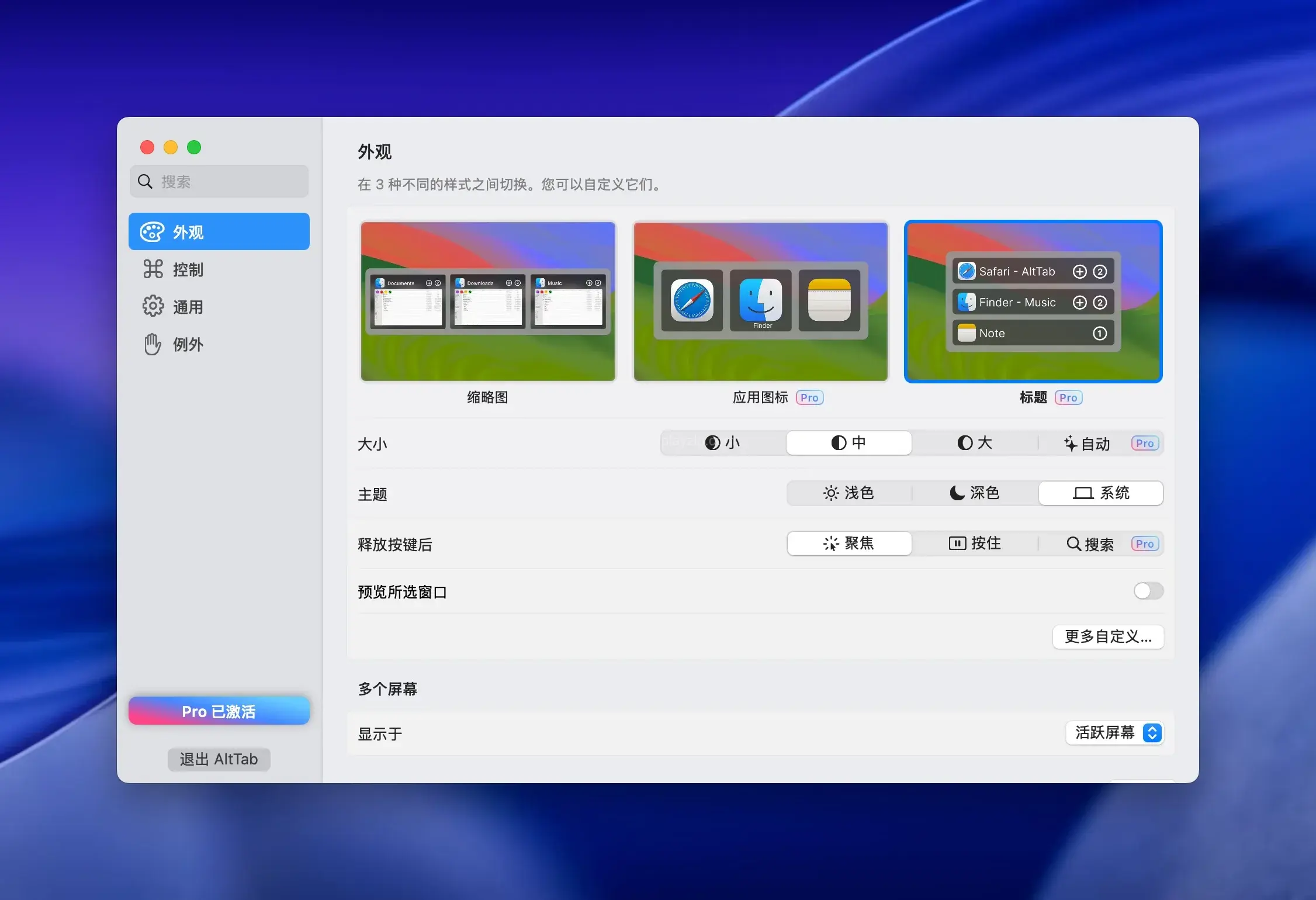Select the 浅色 theme
This screenshot has height=900, width=1316.
click(x=849, y=493)
